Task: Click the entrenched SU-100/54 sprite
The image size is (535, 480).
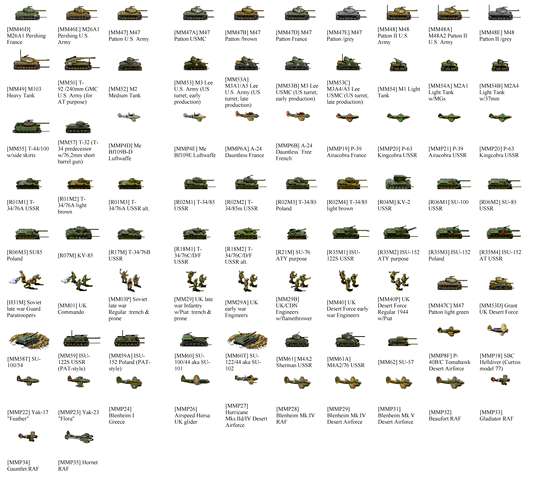Action: coord(29,340)
